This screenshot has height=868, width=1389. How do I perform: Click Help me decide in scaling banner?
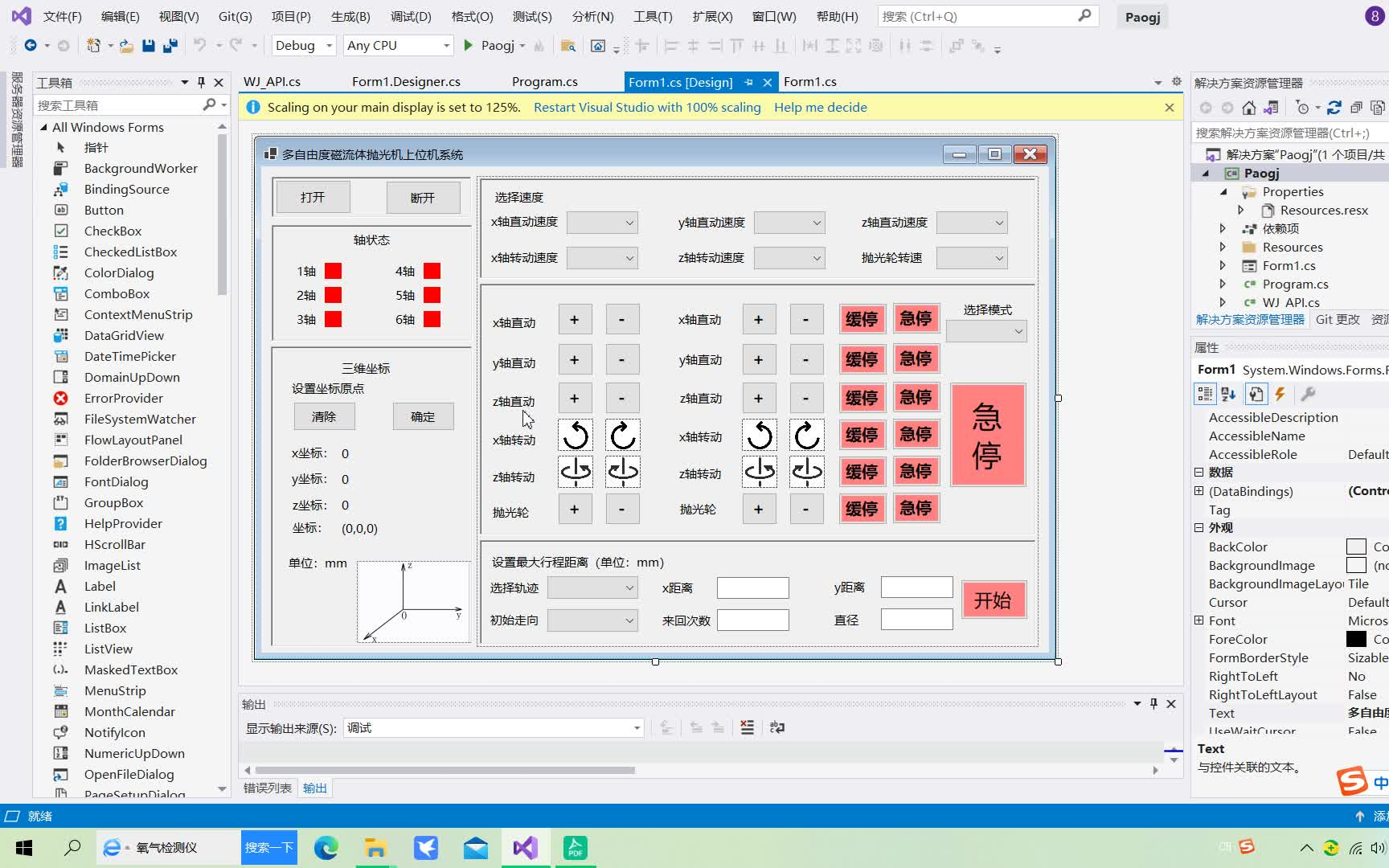820,107
